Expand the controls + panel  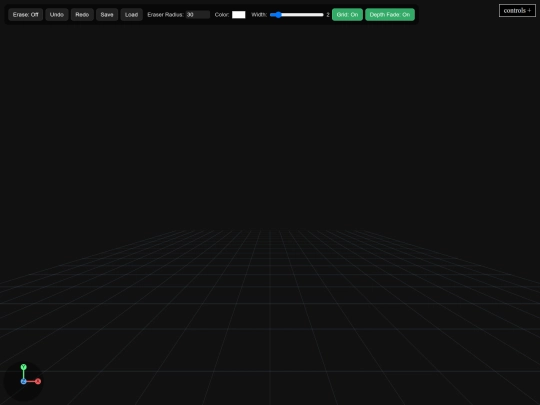click(x=517, y=11)
